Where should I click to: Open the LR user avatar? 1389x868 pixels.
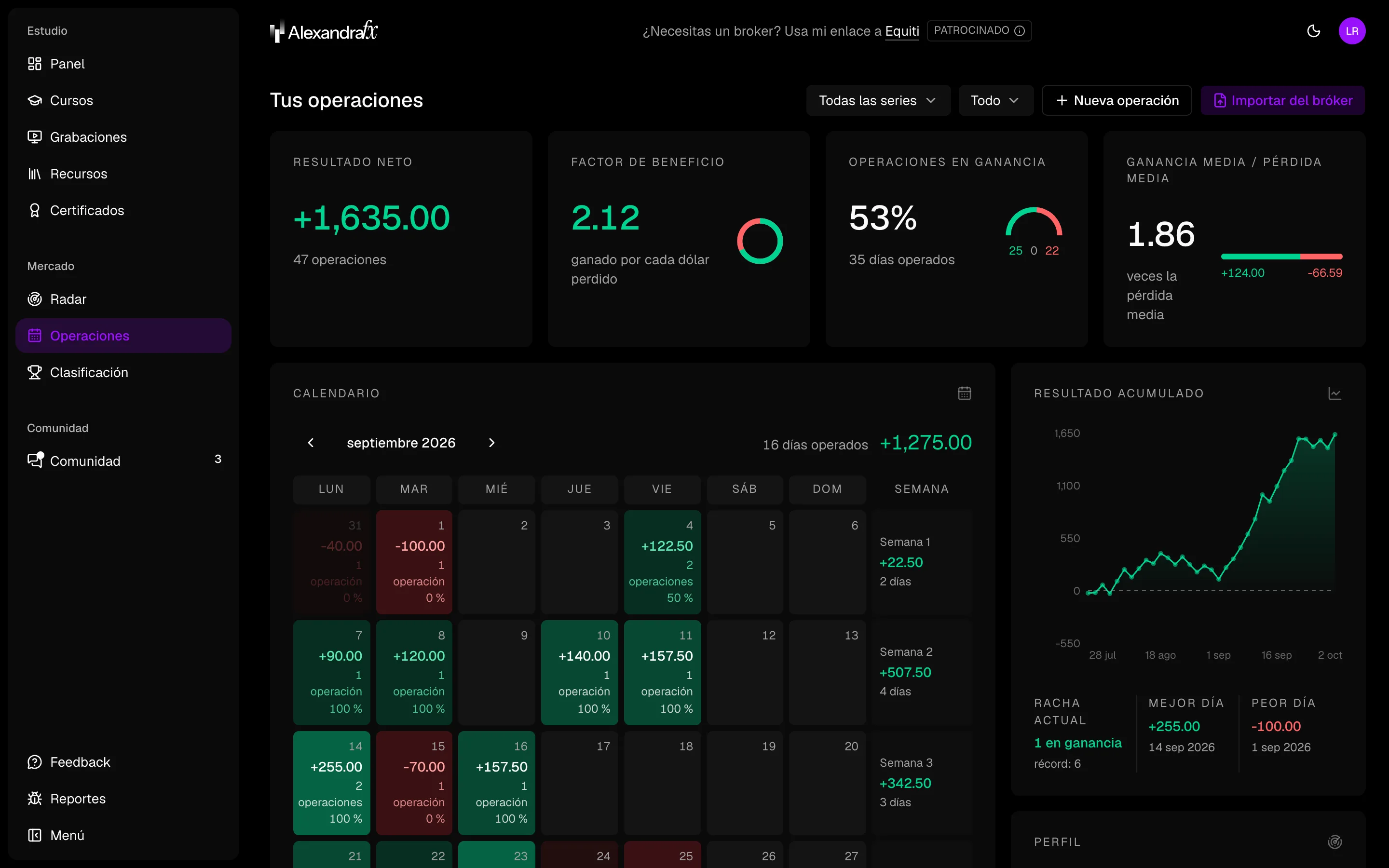[1352, 31]
